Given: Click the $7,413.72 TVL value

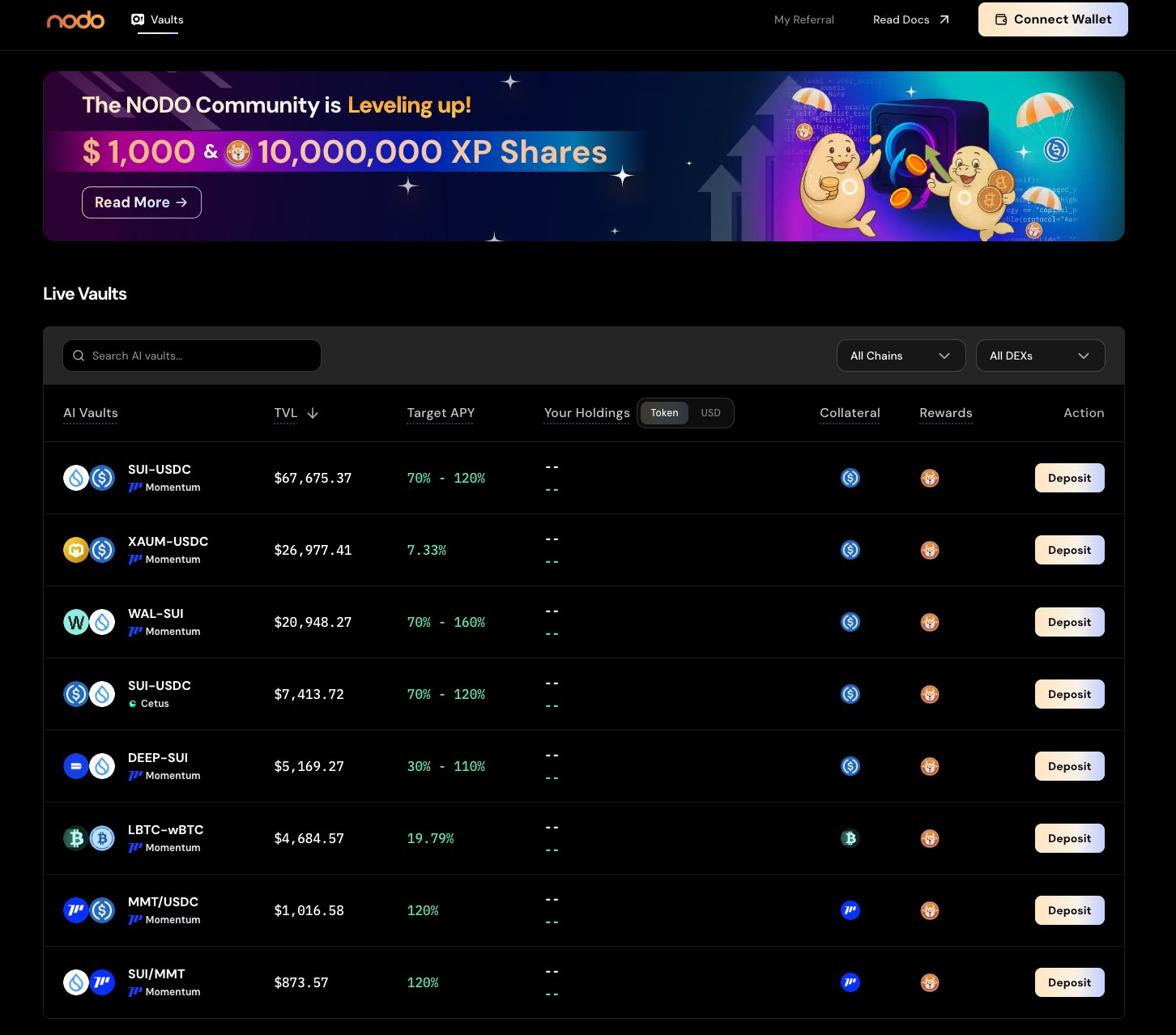Looking at the screenshot, I should (309, 694).
